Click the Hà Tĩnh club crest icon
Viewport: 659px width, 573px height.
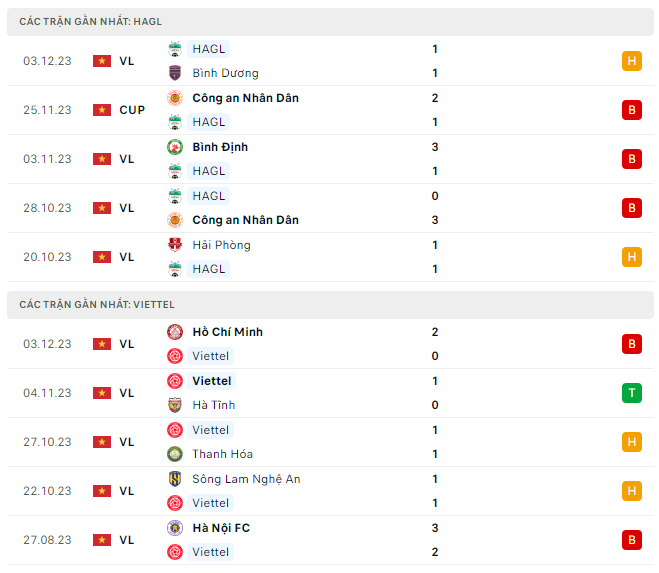click(x=175, y=405)
